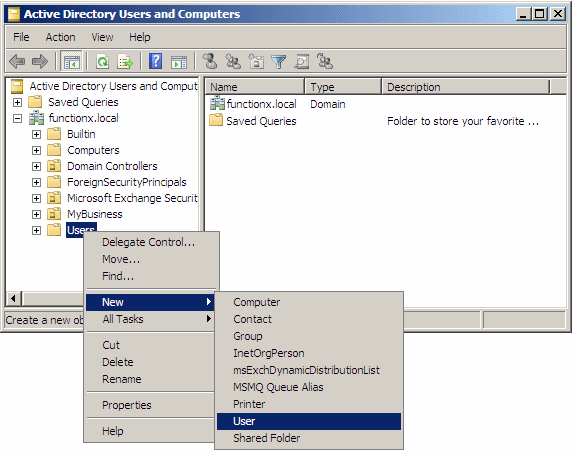Viewport: 573px width, 453px height.
Task: Expand the MyBusiness node
Action: click(36, 214)
